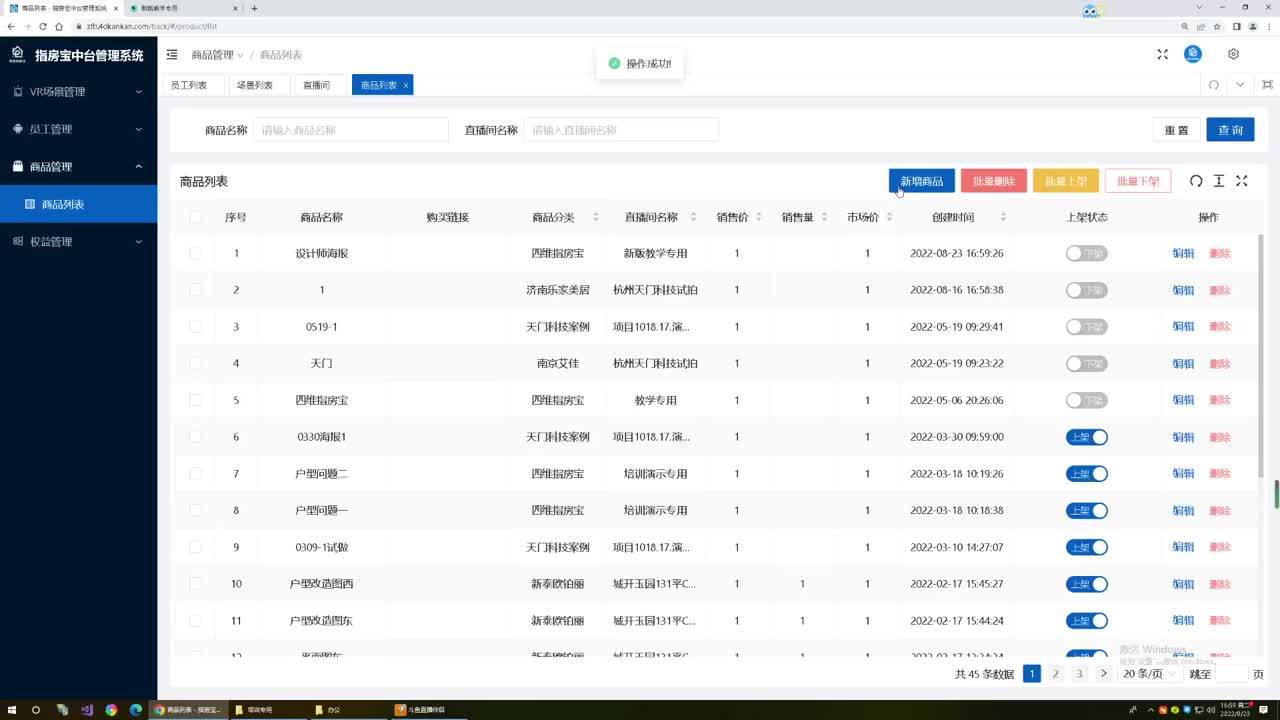Click the 新增商品 button
This screenshot has width=1280, height=720.
tap(921, 181)
